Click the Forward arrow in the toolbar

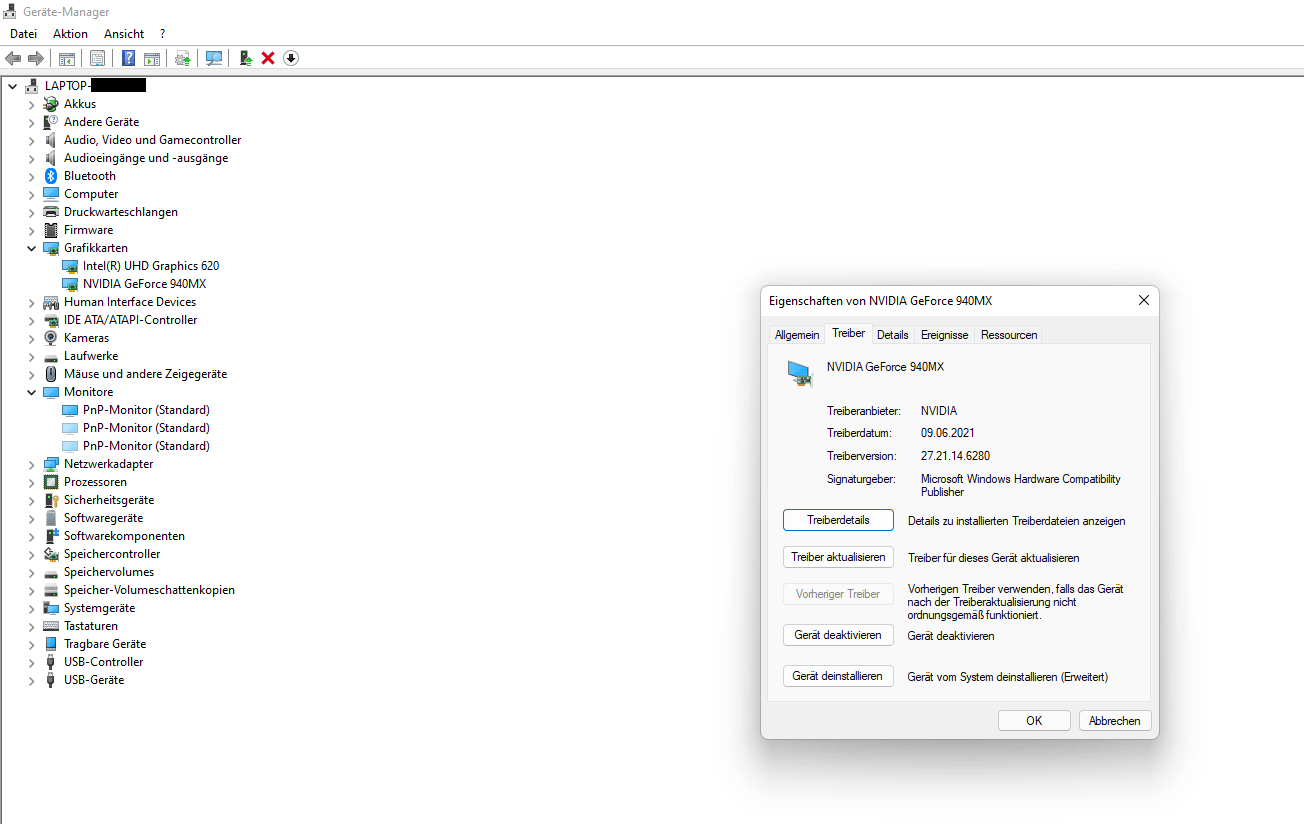[35, 58]
